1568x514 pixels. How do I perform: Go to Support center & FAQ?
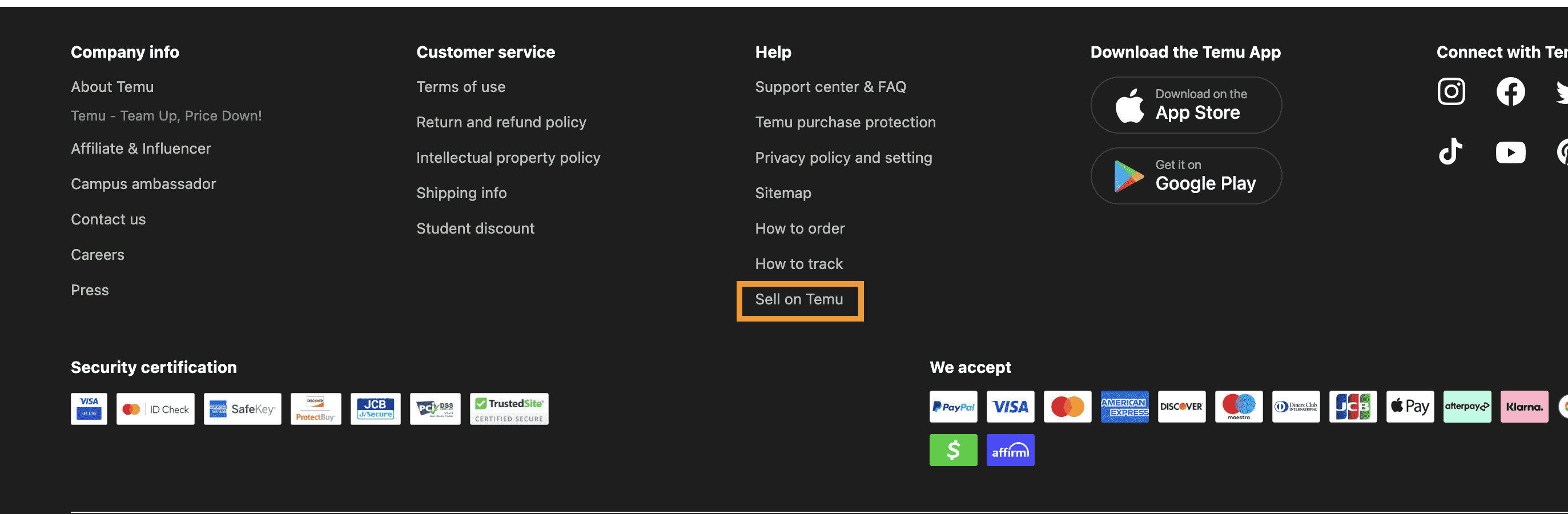pyautogui.click(x=830, y=87)
